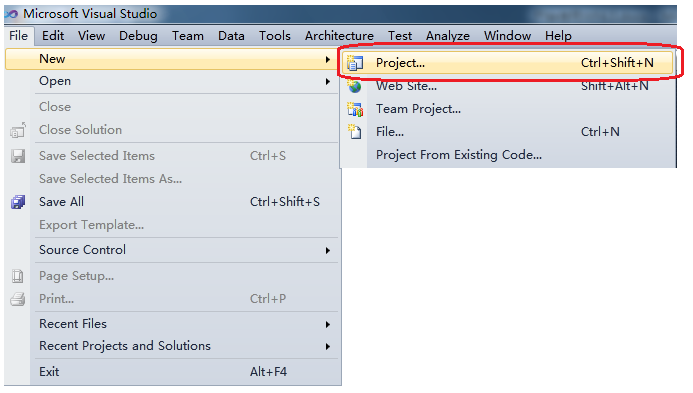The height and width of the screenshot is (393, 693).
Task: Click the new File document icon
Action: coord(354,132)
